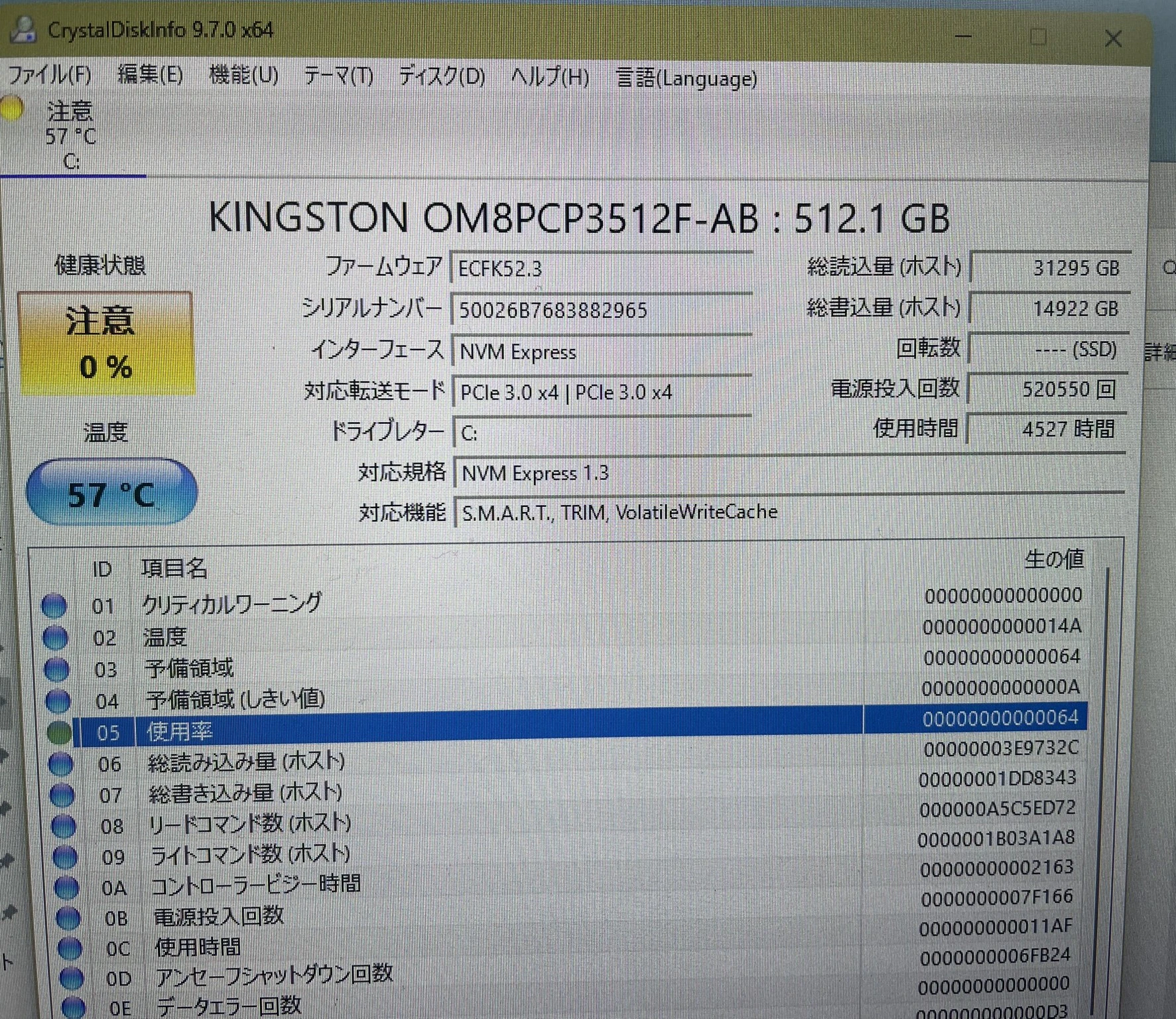The width and height of the screenshot is (1176, 1019).
Task: Click the status dot for 使用時間 row 0C
Action: point(70,949)
